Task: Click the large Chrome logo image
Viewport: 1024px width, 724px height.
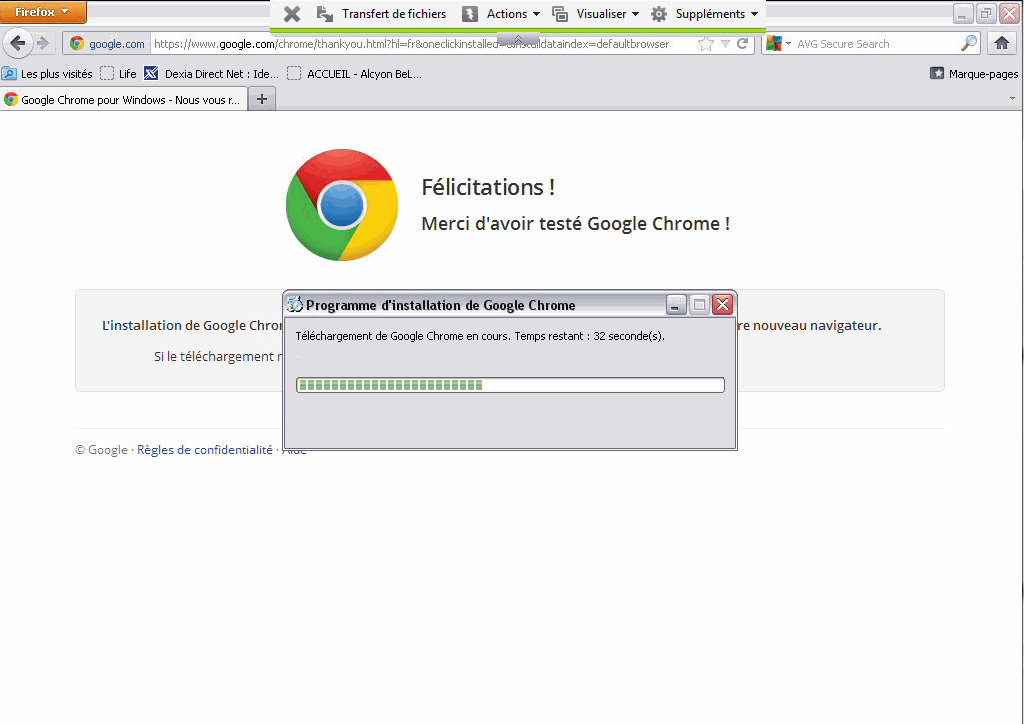Action: [x=342, y=205]
